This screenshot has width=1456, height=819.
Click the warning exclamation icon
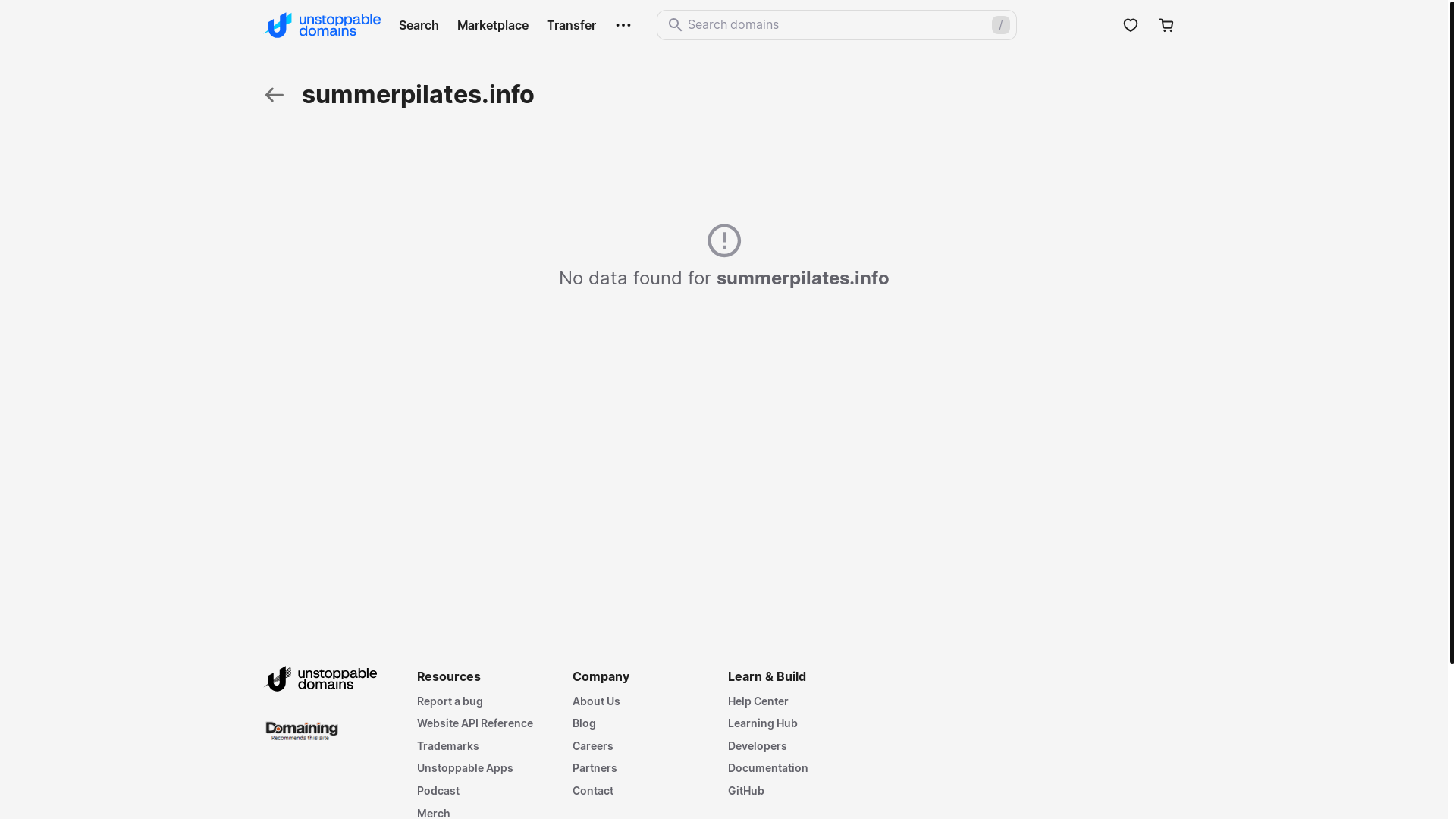[724, 240]
